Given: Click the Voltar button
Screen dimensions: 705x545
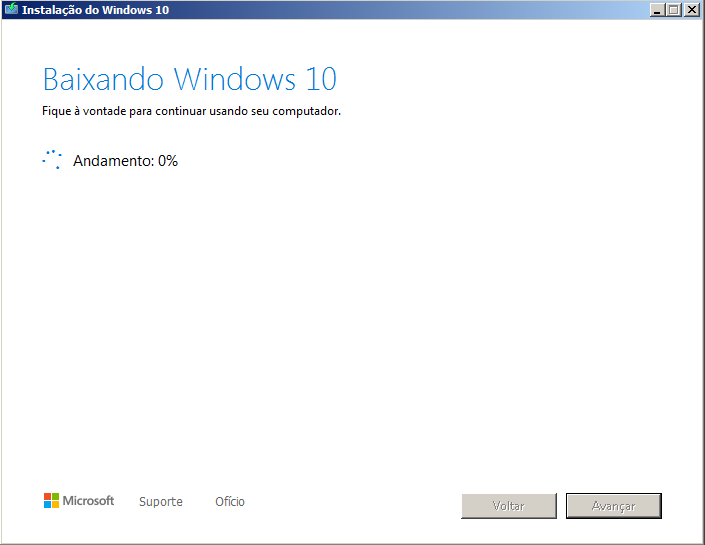Looking at the screenshot, I should coord(509,506).
